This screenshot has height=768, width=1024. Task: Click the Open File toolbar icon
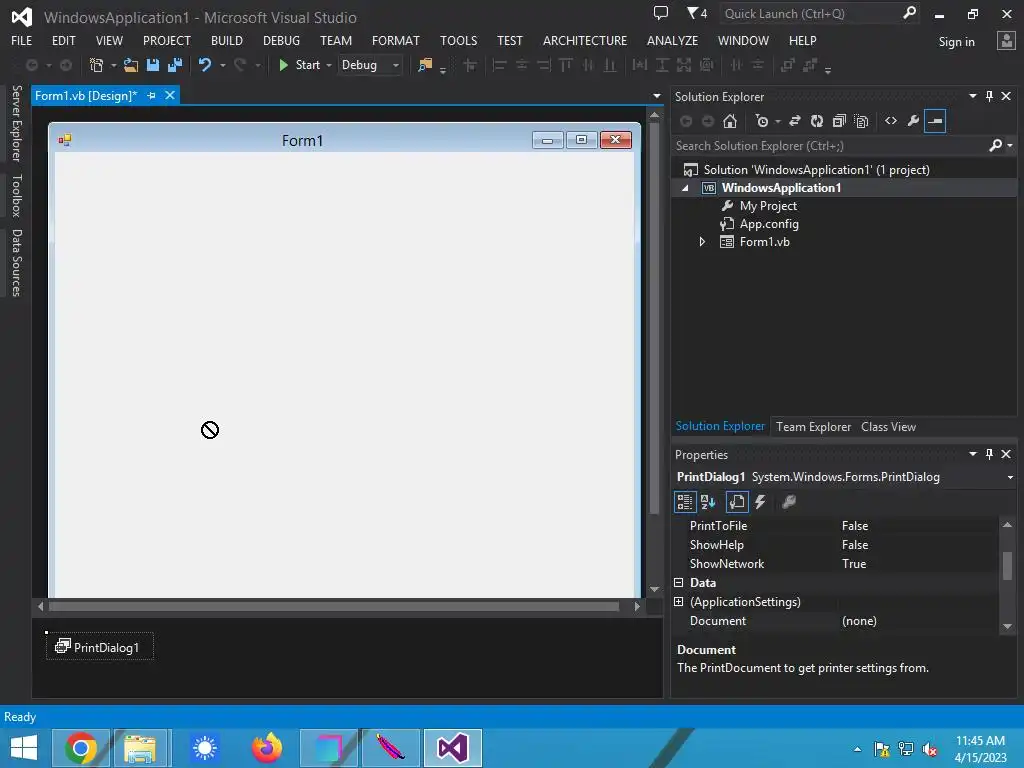pyautogui.click(x=131, y=65)
